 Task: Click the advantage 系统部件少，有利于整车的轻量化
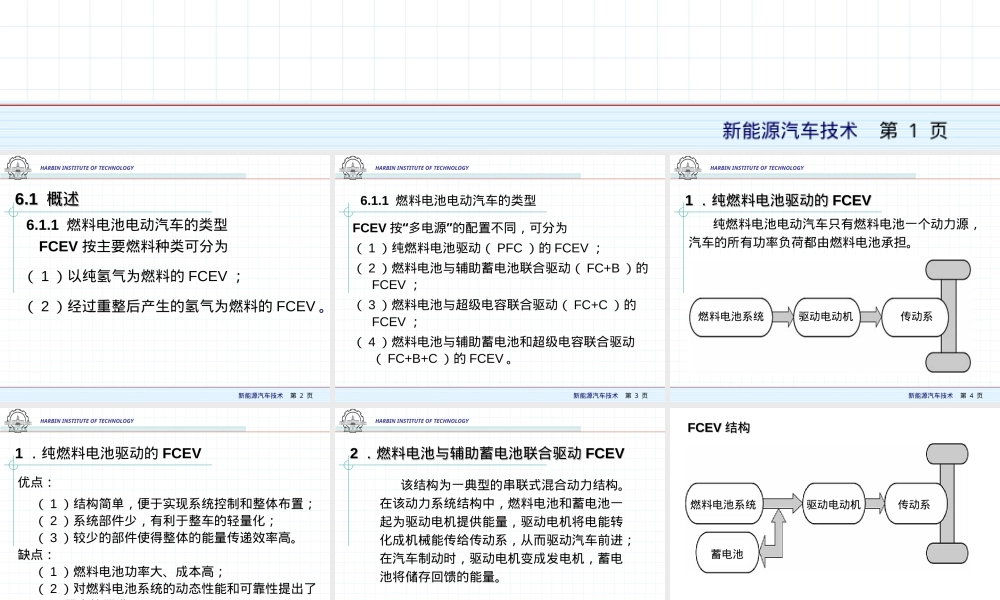tap(157, 520)
